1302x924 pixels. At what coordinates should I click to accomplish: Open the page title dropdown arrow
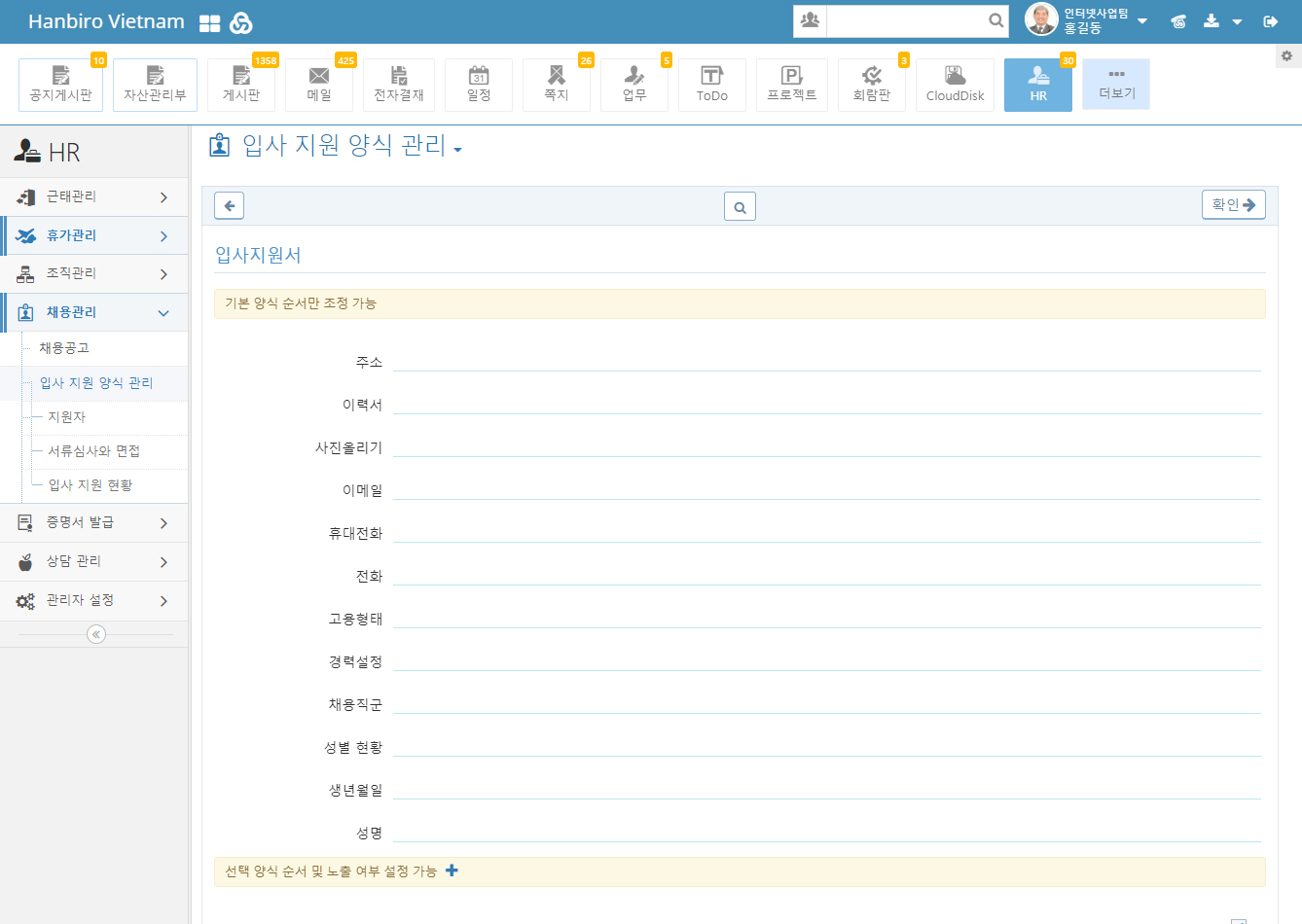(x=458, y=151)
